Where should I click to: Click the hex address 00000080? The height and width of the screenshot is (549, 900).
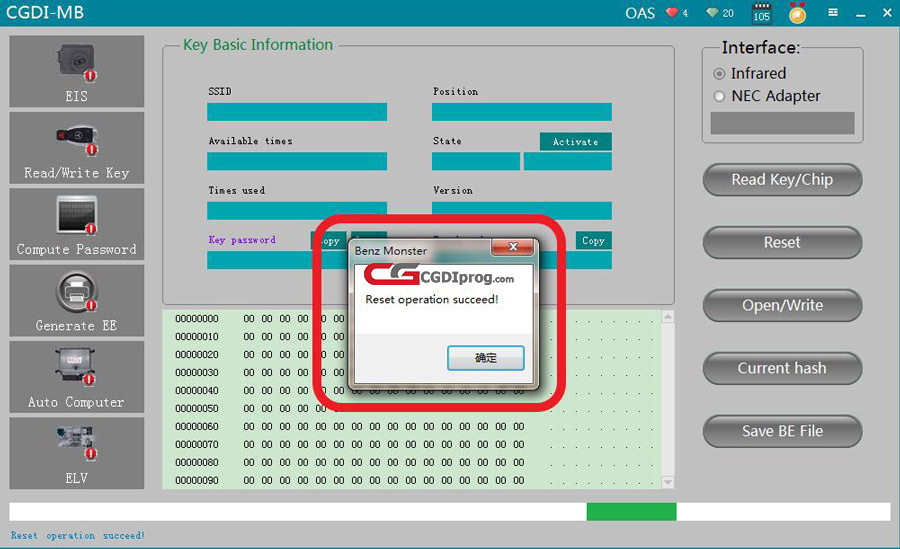pyautogui.click(x=197, y=463)
